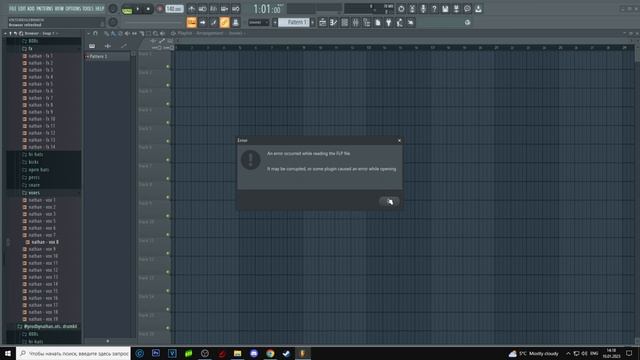The width and height of the screenshot is (640, 360).
Task: Open the Playlist view icon
Action: point(322,22)
